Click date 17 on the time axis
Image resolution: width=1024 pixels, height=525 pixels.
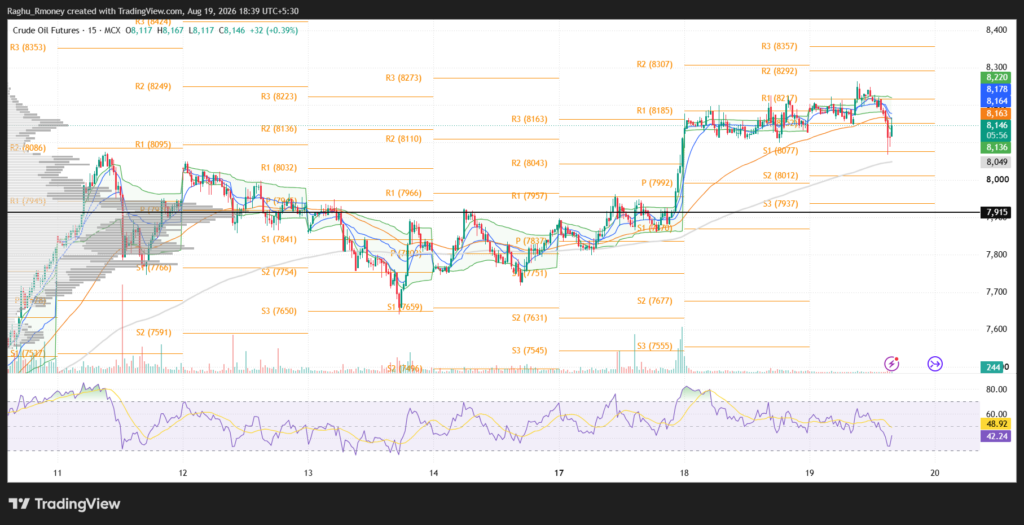click(559, 472)
